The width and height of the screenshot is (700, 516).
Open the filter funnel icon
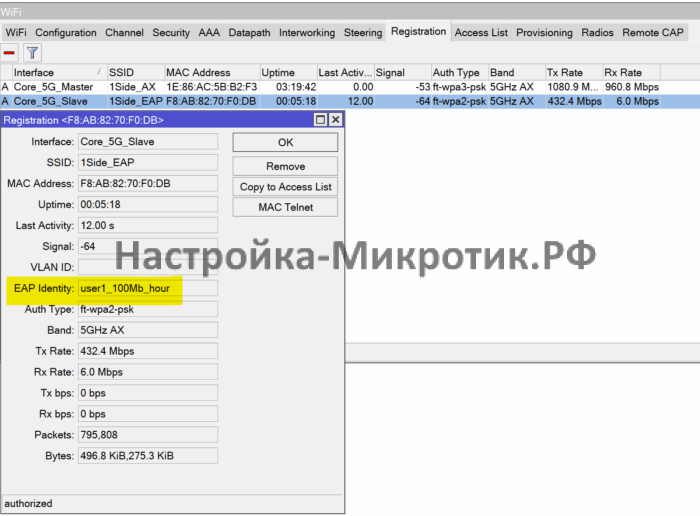pyautogui.click(x=32, y=53)
